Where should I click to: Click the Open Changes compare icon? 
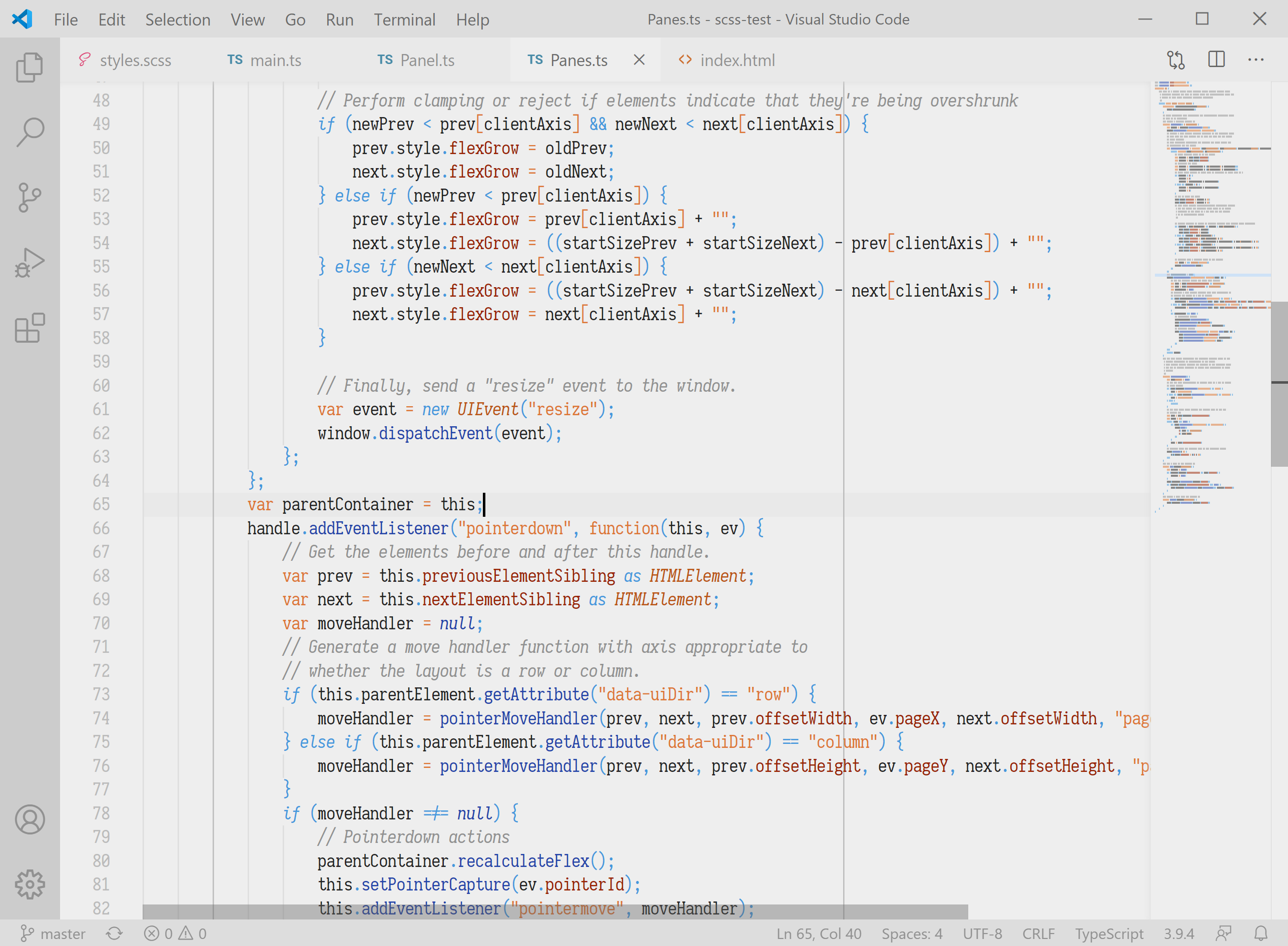coord(1176,60)
